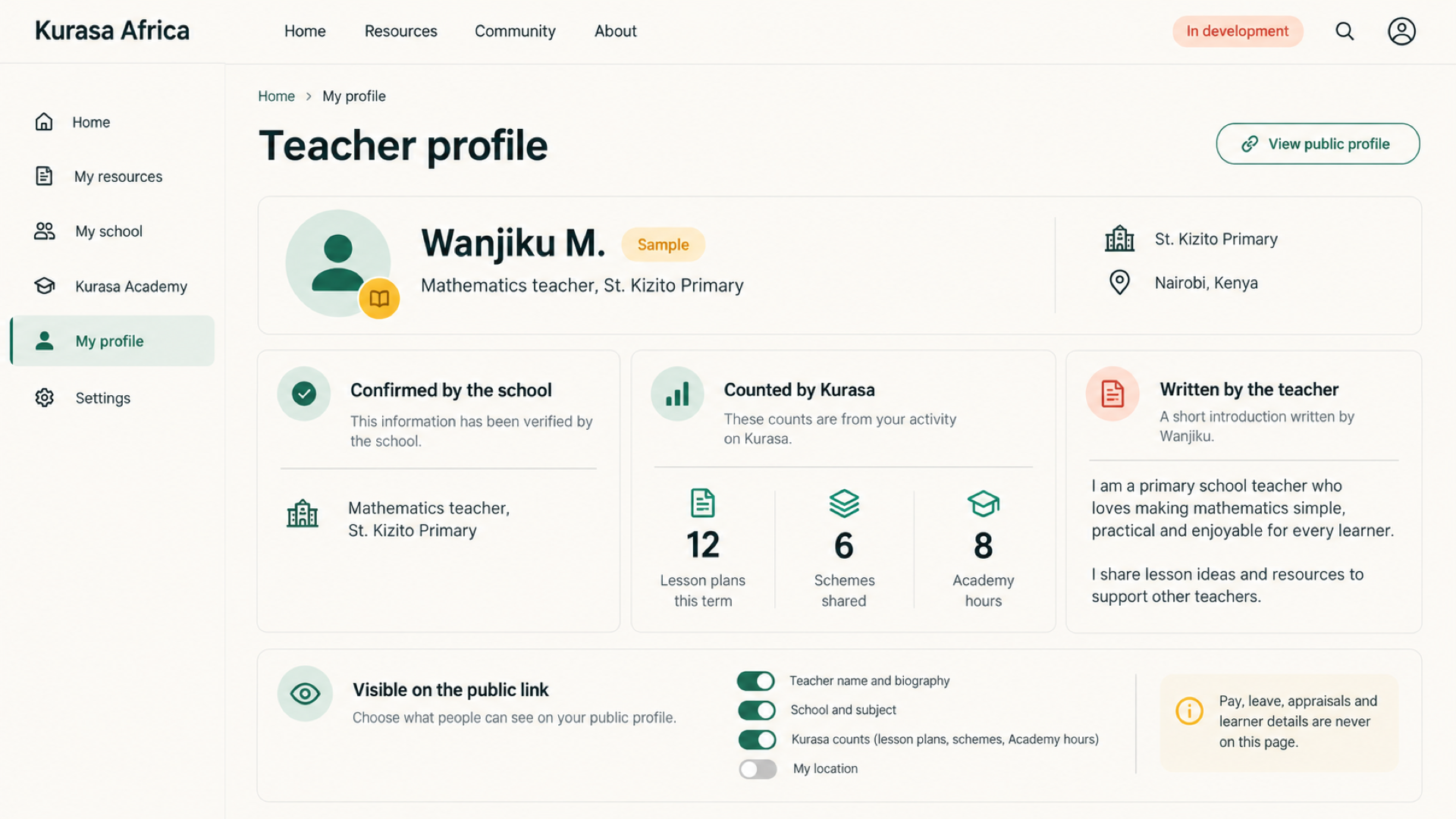Enable the My location switch
The width and height of the screenshot is (1456, 819).
758,769
